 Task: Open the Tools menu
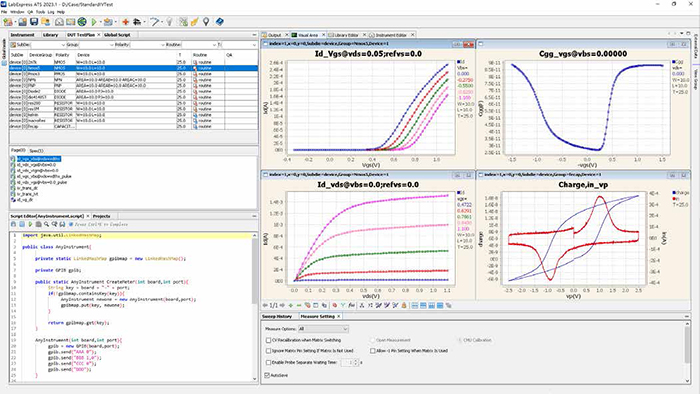(x=41, y=12)
